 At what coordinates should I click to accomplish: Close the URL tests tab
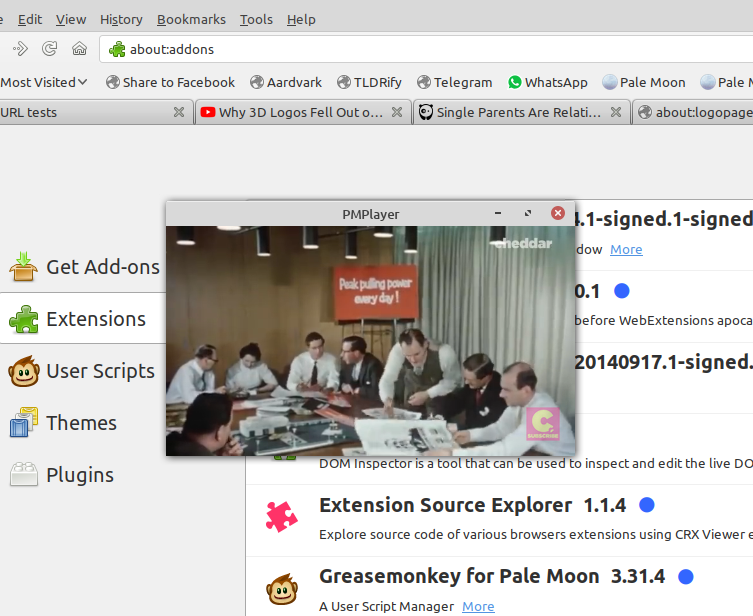pyautogui.click(x=179, y=112)
